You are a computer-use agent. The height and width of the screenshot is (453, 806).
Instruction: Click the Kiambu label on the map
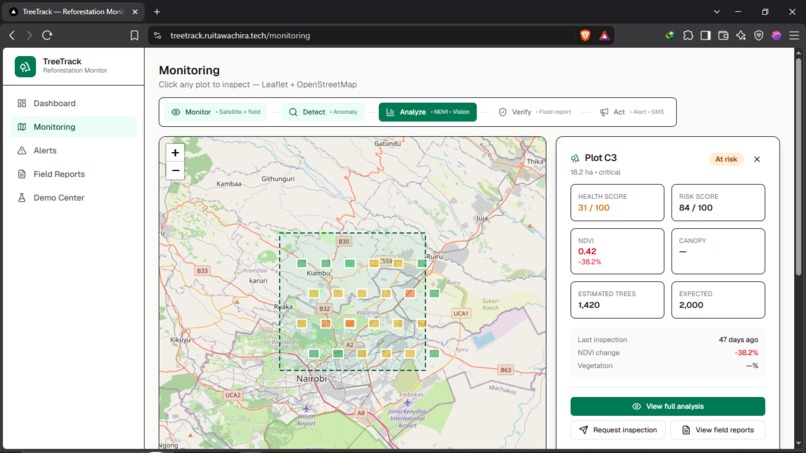coord(318,273)
